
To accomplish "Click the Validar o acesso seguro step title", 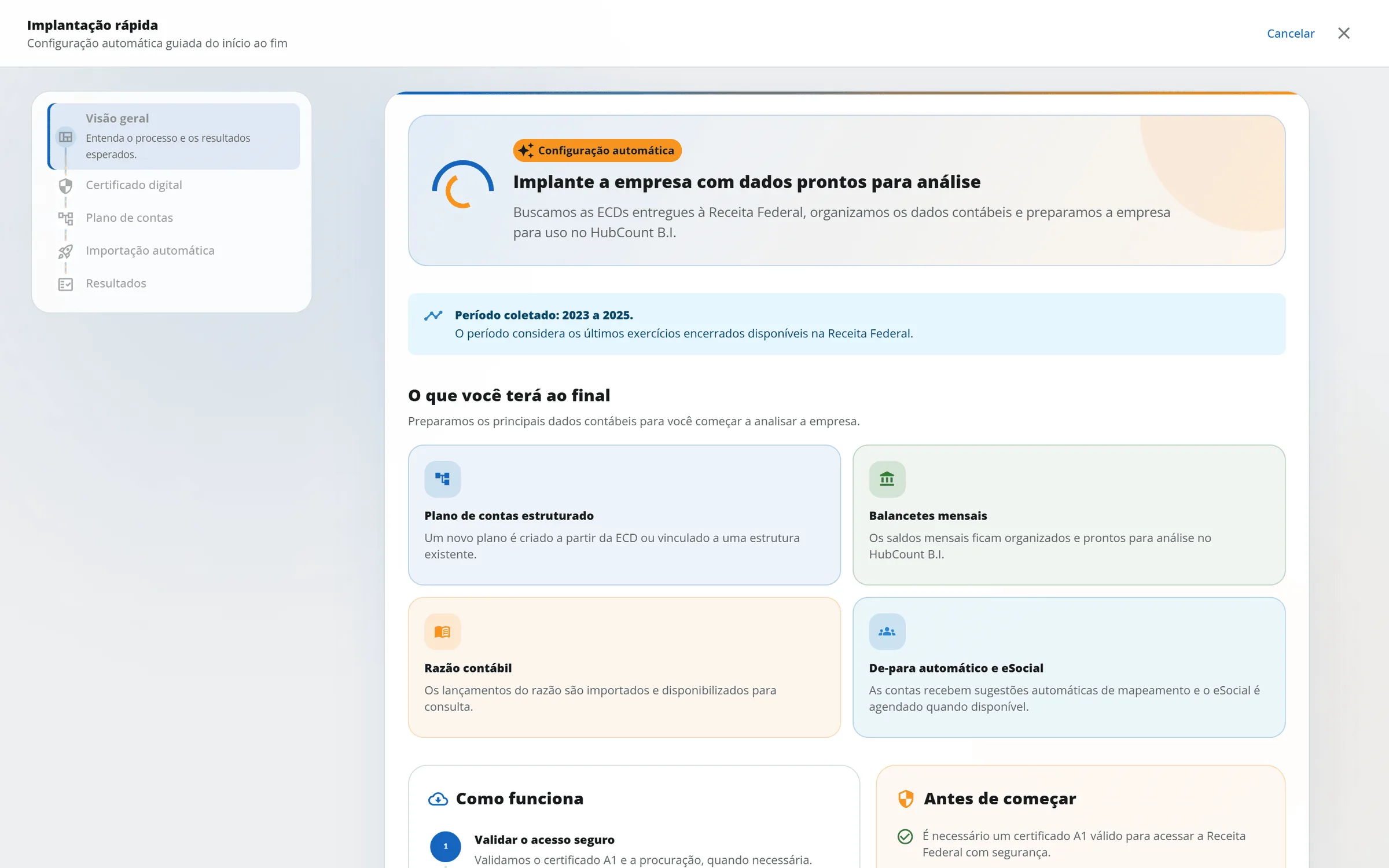I will [544, 840].
